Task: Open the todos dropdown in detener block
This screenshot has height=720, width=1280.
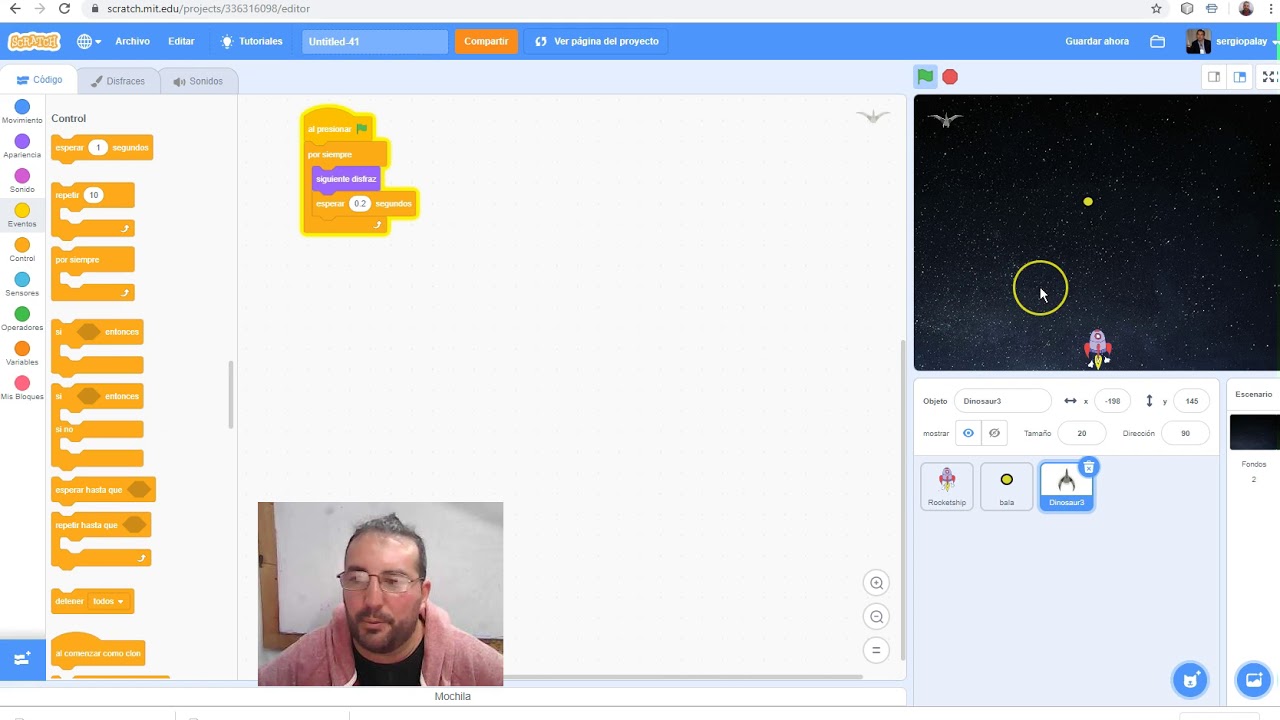Action: [108, 601]
